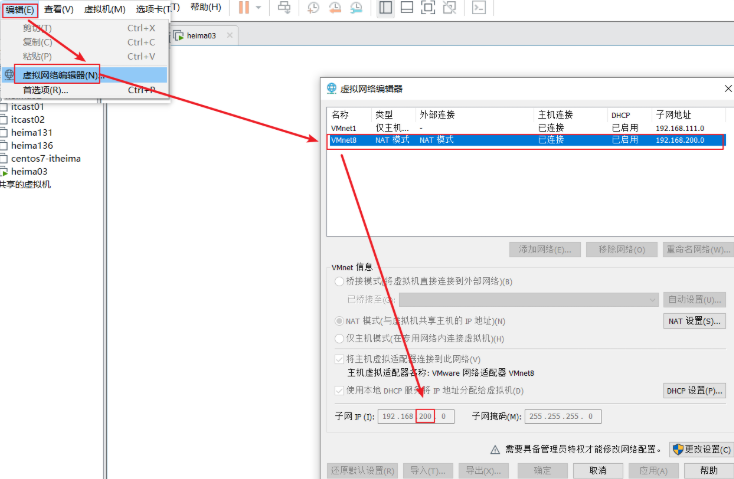Image resolution: width=734 pixels, height=479 pixels.
Task: Click the 子网 IP input field
Action: point(416,416)
